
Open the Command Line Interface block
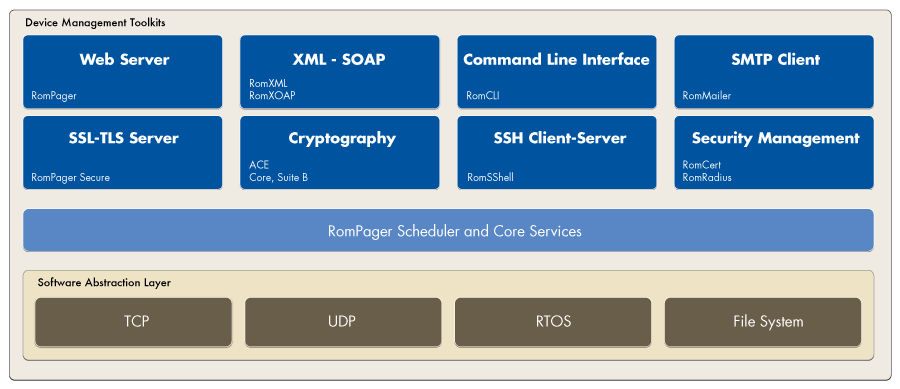[x=556, y=72]
